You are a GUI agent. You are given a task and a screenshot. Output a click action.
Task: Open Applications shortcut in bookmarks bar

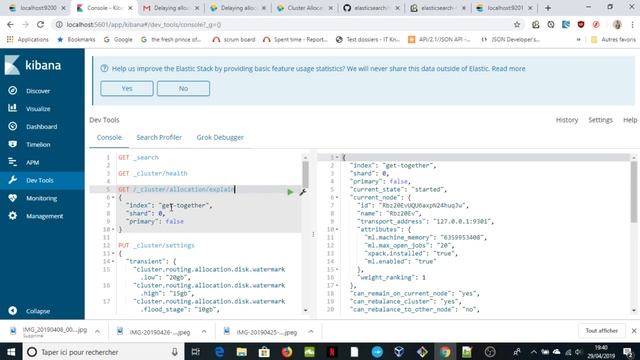pyautogui.click(x=27, y=40)
